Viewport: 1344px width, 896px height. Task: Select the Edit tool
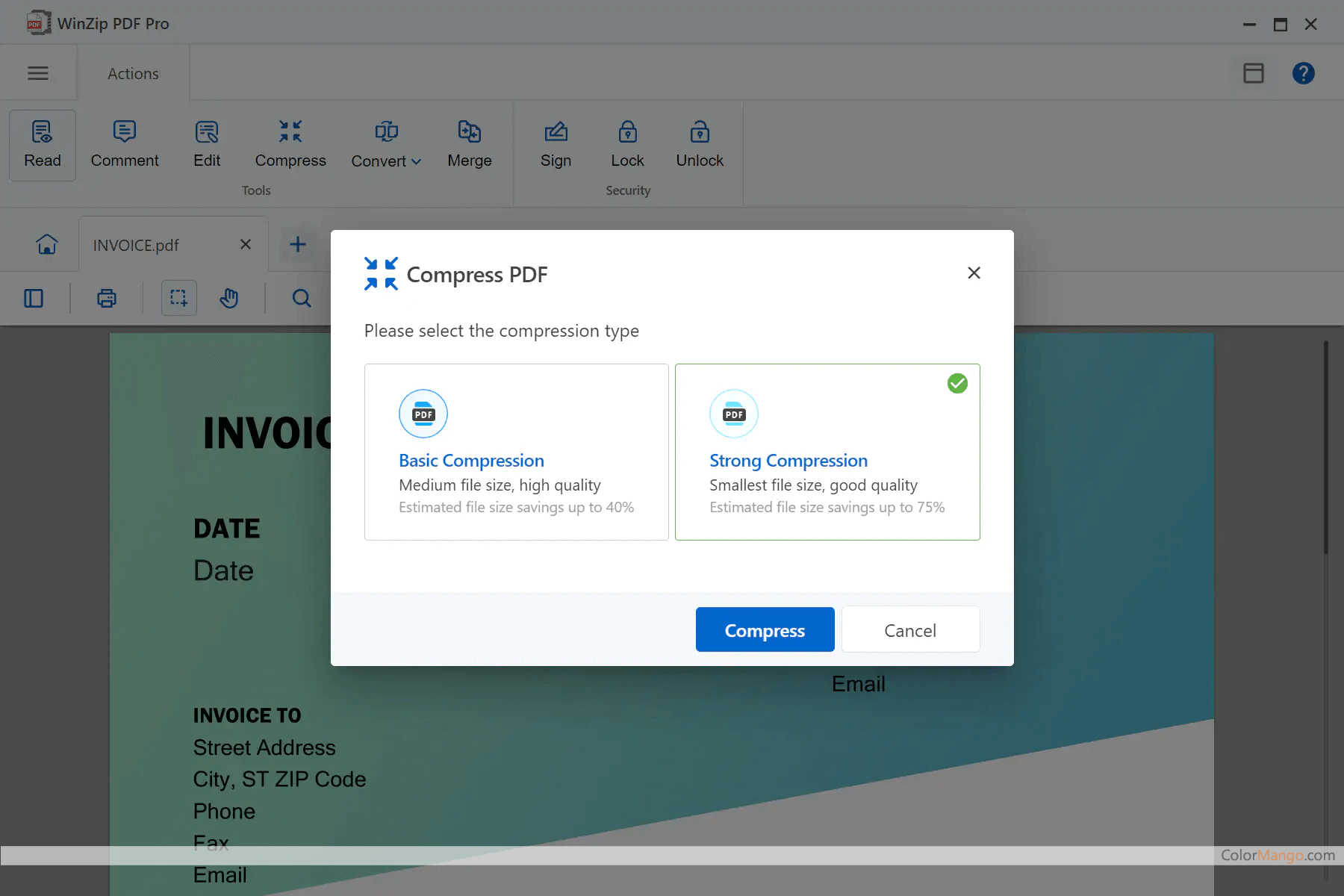(206, 145)
